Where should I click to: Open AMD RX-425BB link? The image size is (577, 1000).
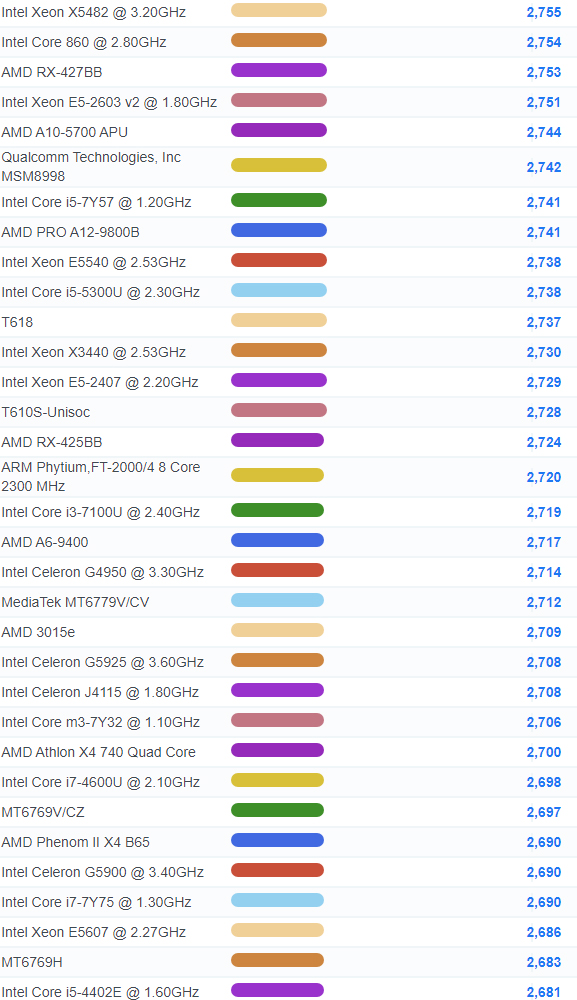tap(52, 442)
